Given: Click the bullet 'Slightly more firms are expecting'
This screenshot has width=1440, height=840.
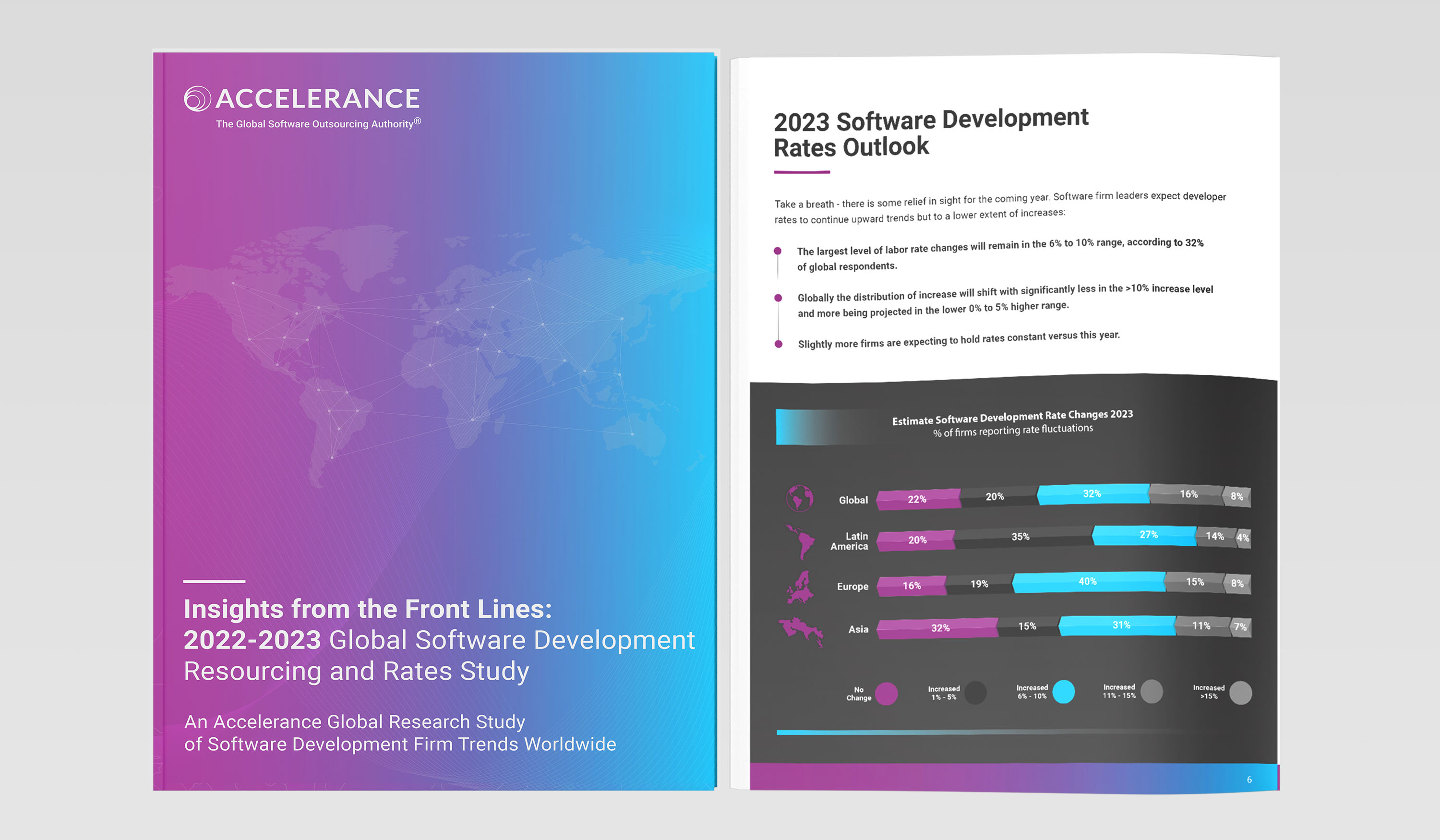Looking at the screenshot, I should [x=959, y=339].
